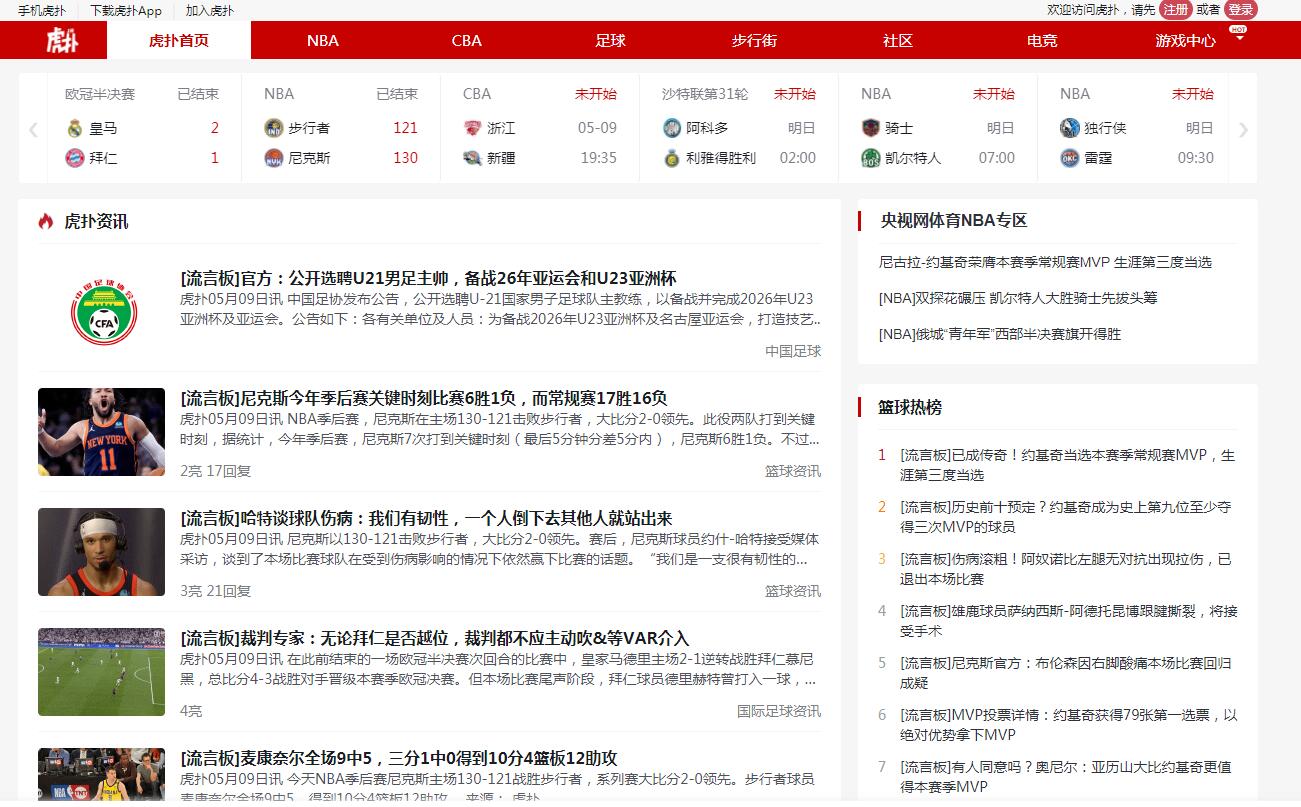
Task: Click the Xinjiang (新疆) CBA team logo
Action: [x=472, y=158]
